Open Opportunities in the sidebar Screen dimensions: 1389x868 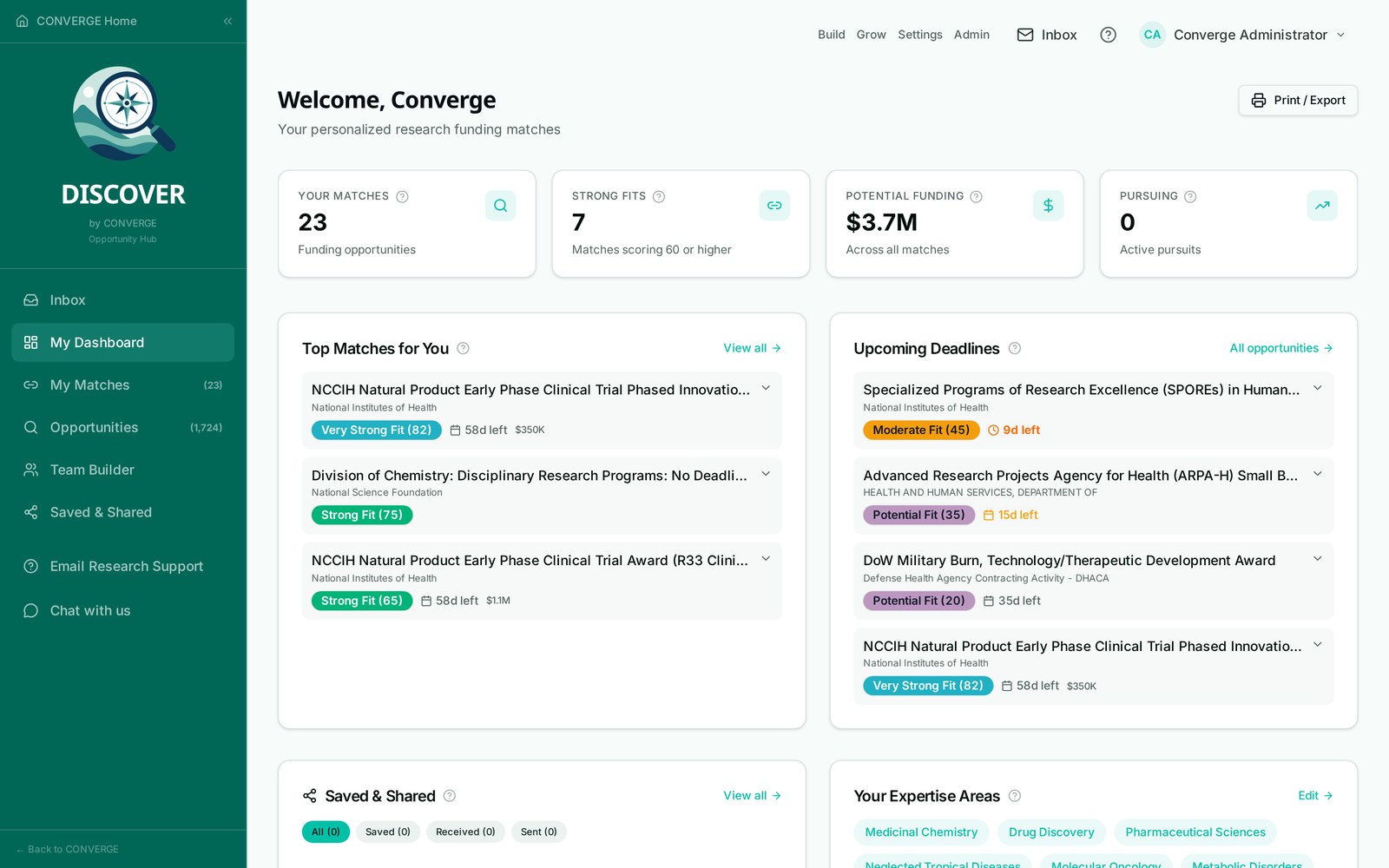point(122,428)
